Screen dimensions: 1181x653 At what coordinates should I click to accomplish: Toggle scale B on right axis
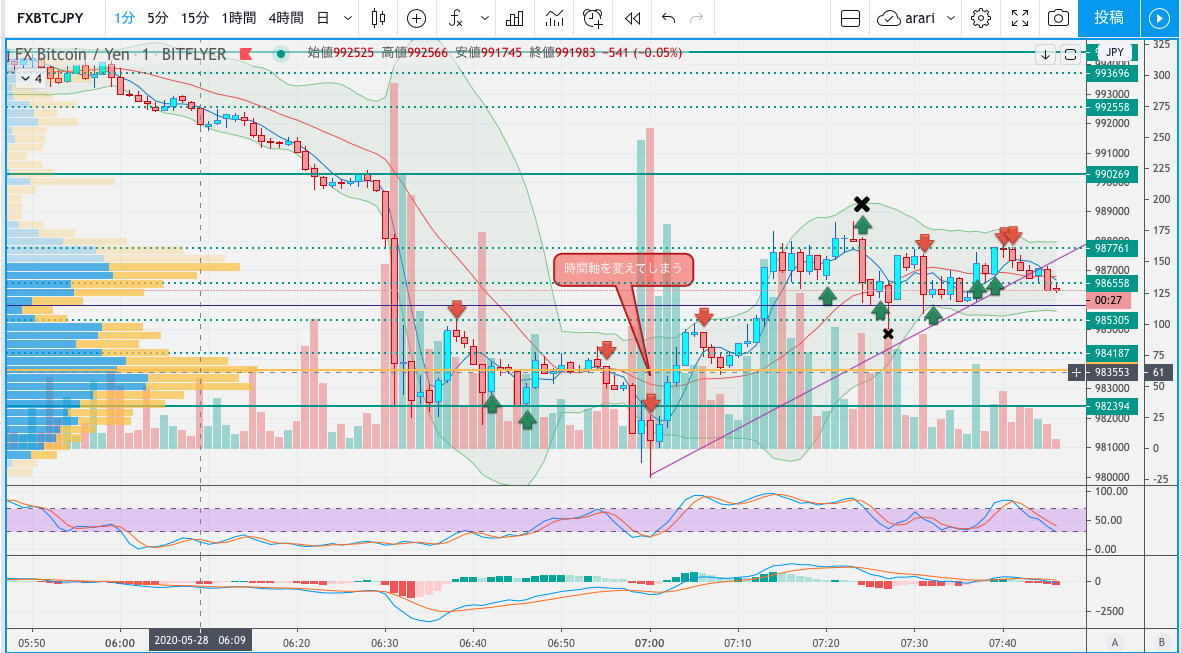(x=1161, y=641)
